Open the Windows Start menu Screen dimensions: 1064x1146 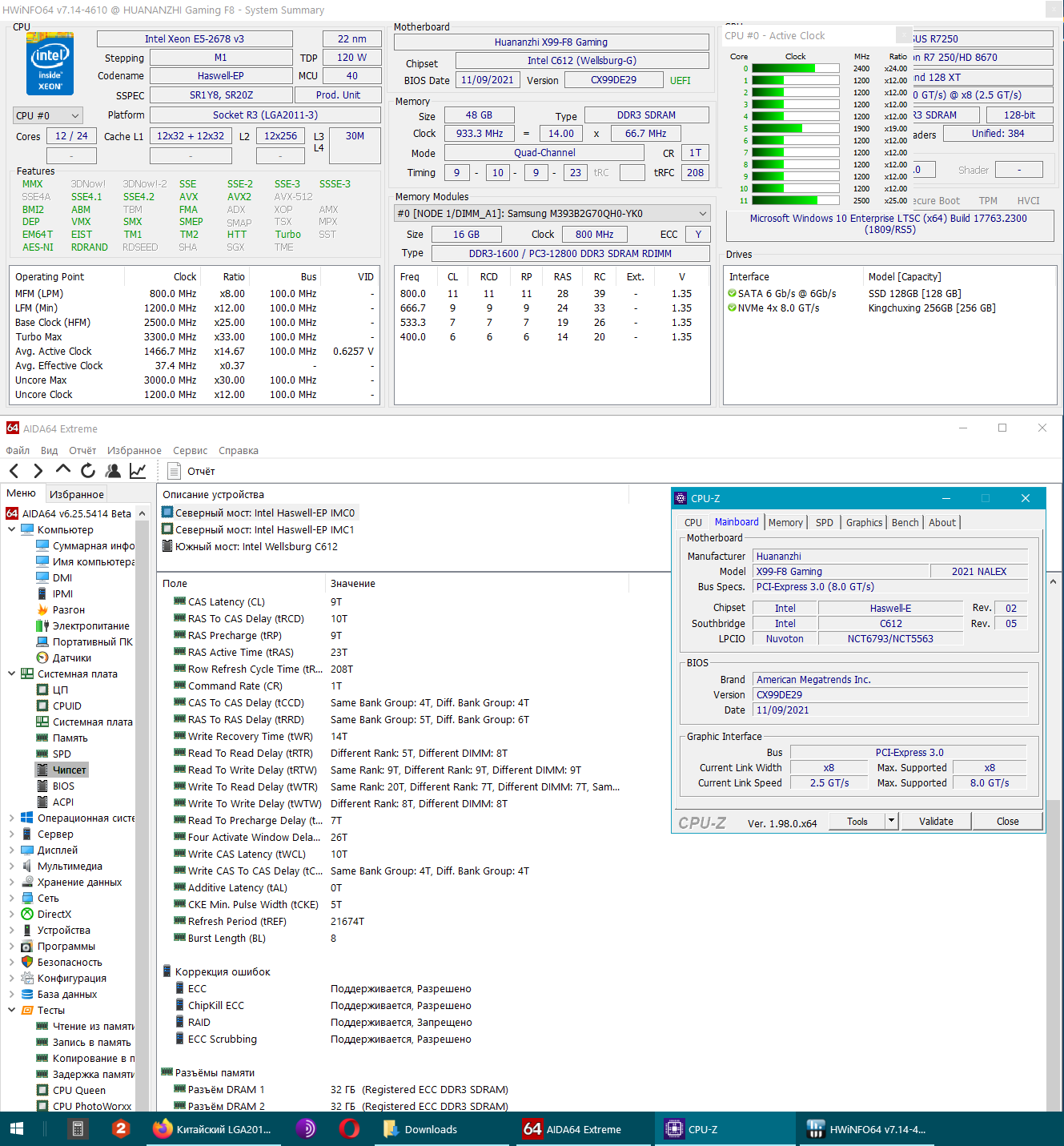(x=16, y=1129)
